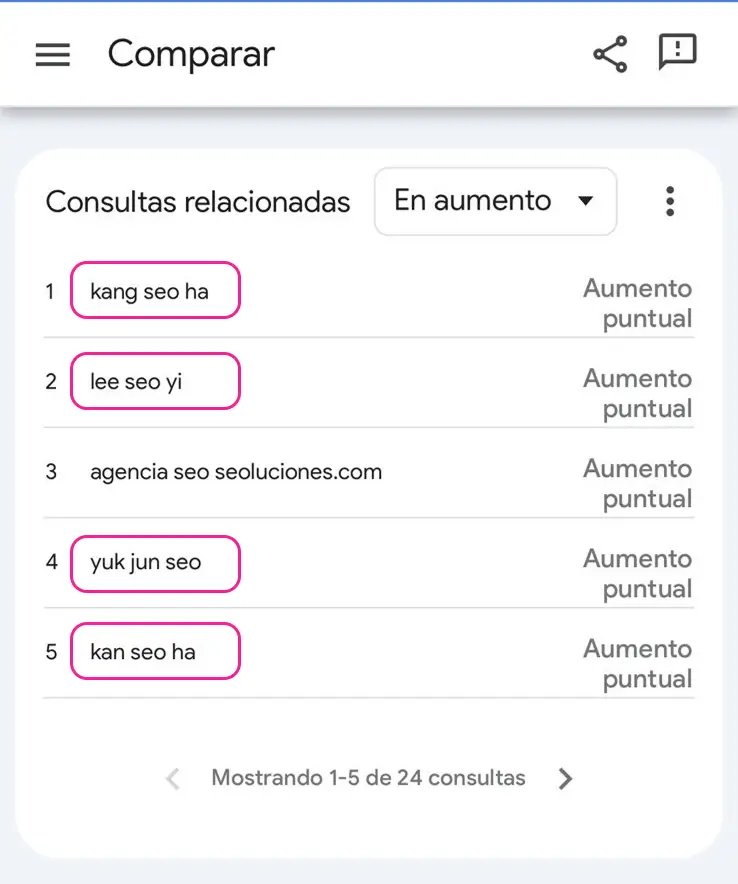Open the three-dot options for Consultas relacionadas
This screenshot has height=884, width=738.
pos(670,201)
